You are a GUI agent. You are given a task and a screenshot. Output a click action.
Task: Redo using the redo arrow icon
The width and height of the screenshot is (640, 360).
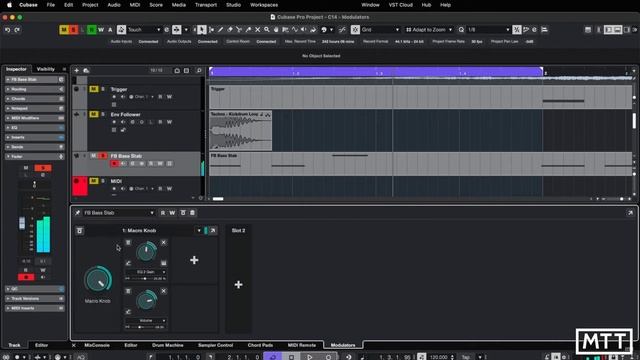click(x=17, y=30)
